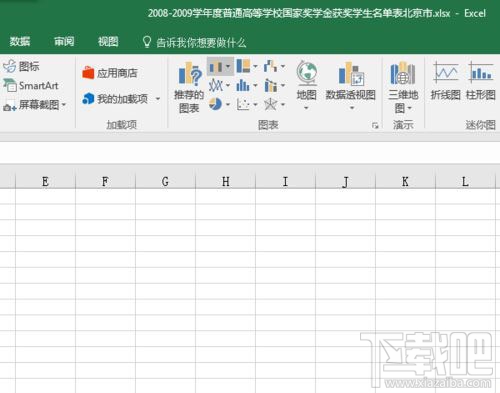Click the line or area chart icon
The height and width of the screenshot is (393, 500).
(x=215, y=86)
